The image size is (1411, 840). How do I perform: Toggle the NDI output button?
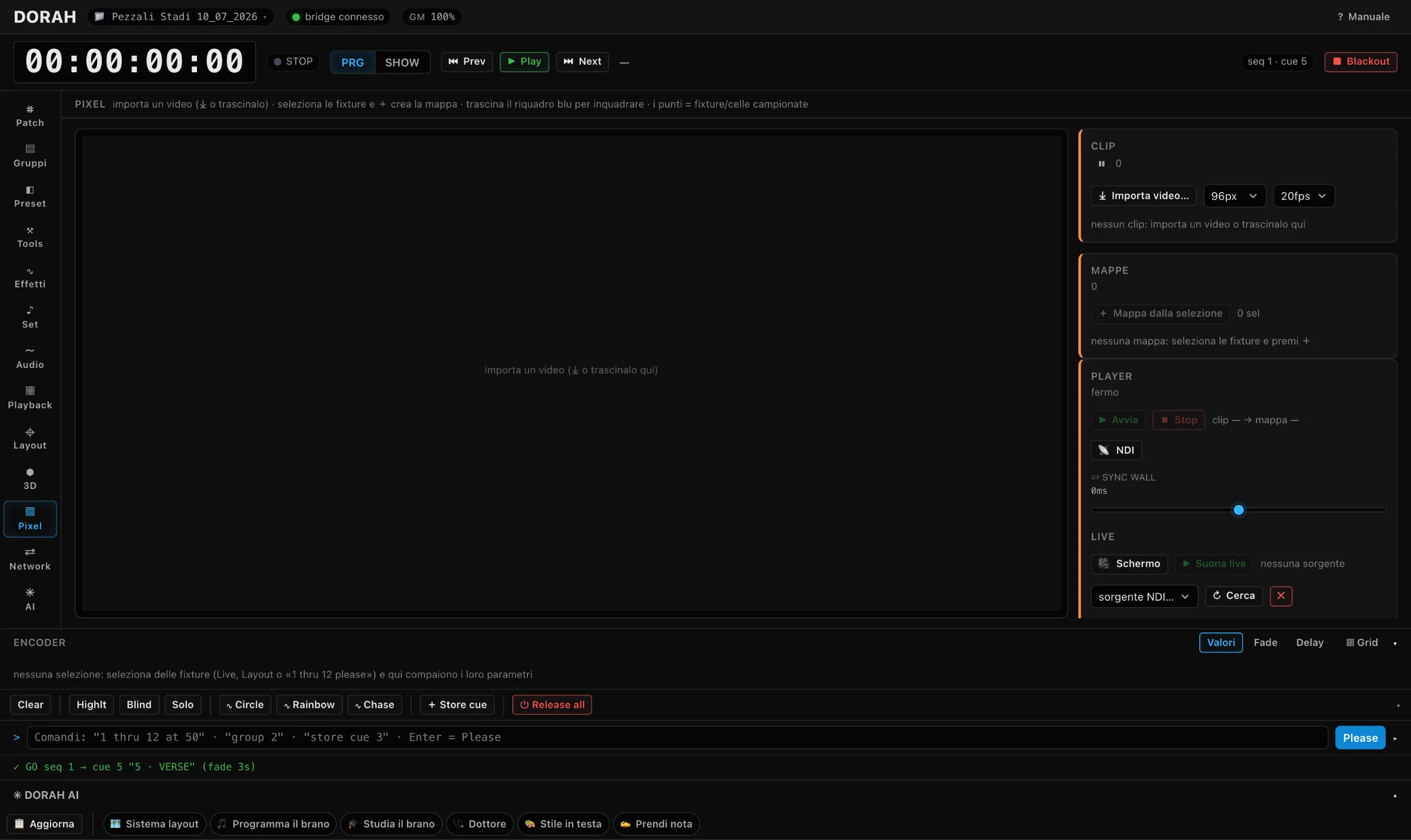[x=1116, y=450]
